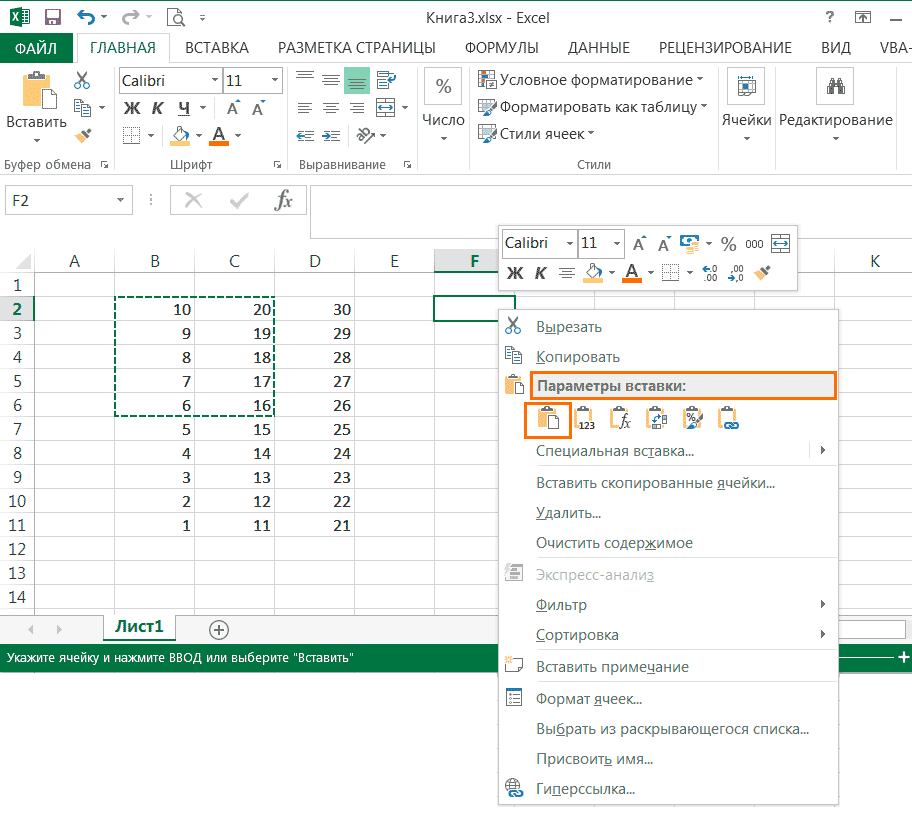
Task: Click the Paste Values (123) icon
Action: point(585,418)
